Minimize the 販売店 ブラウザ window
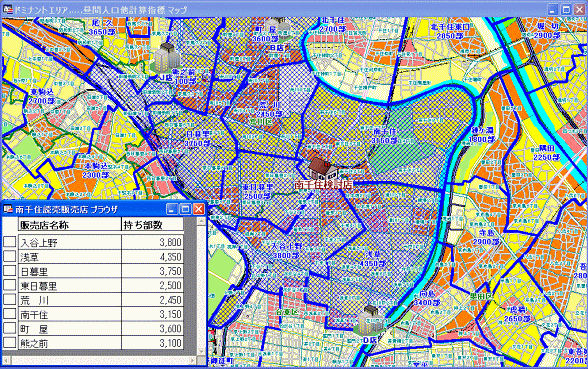 tap(172, 209)
